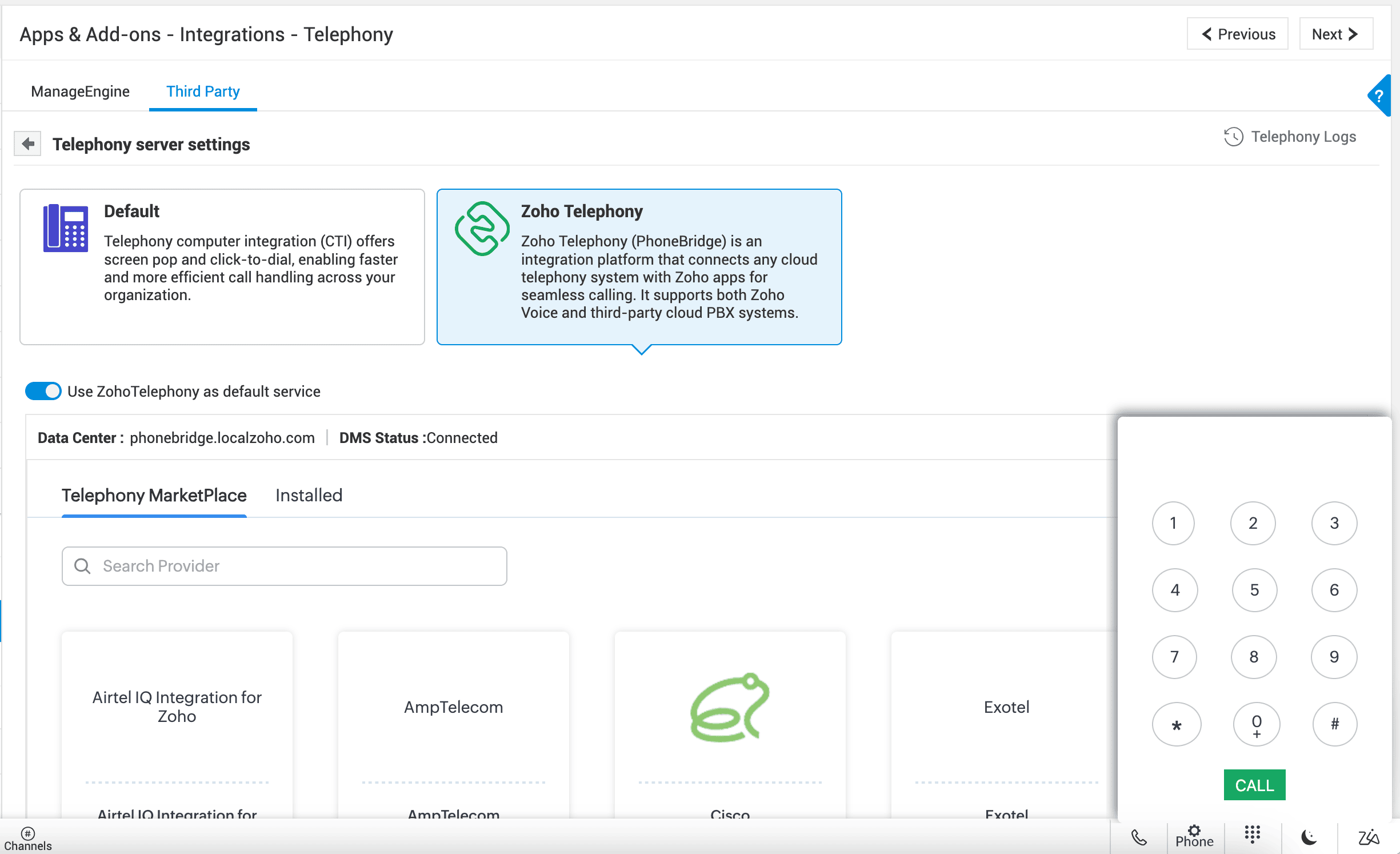Click the Telephony Logs history icon

coord(1233,137)
